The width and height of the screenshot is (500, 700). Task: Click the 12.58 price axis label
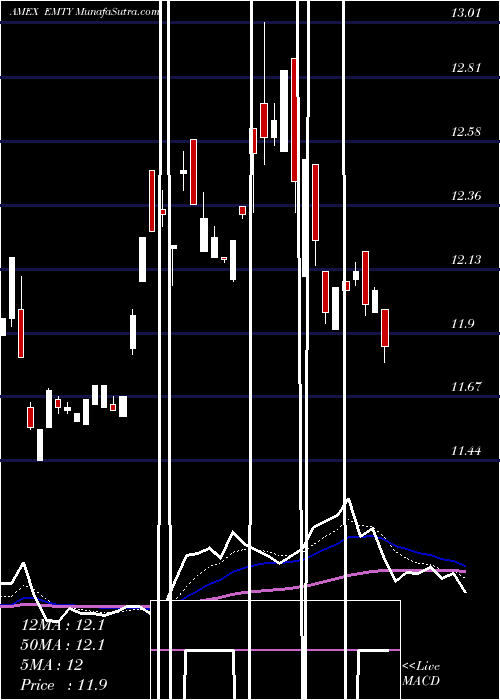466,132
